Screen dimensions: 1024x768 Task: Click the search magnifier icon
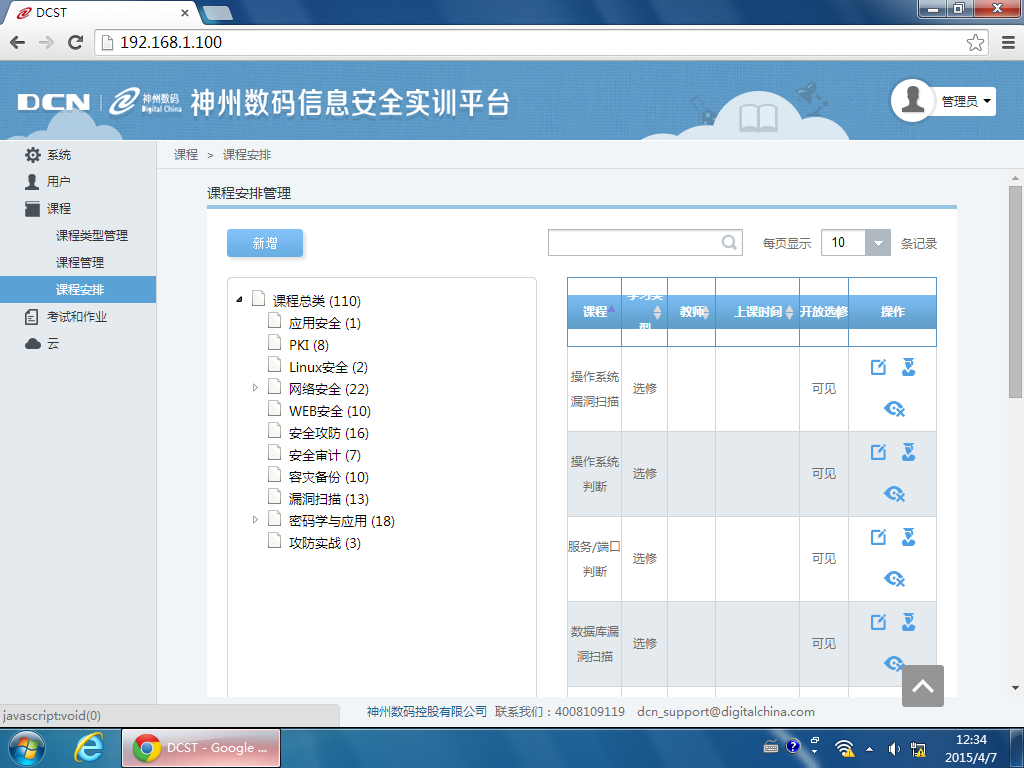pyautogui.click(x=729, y=243)
